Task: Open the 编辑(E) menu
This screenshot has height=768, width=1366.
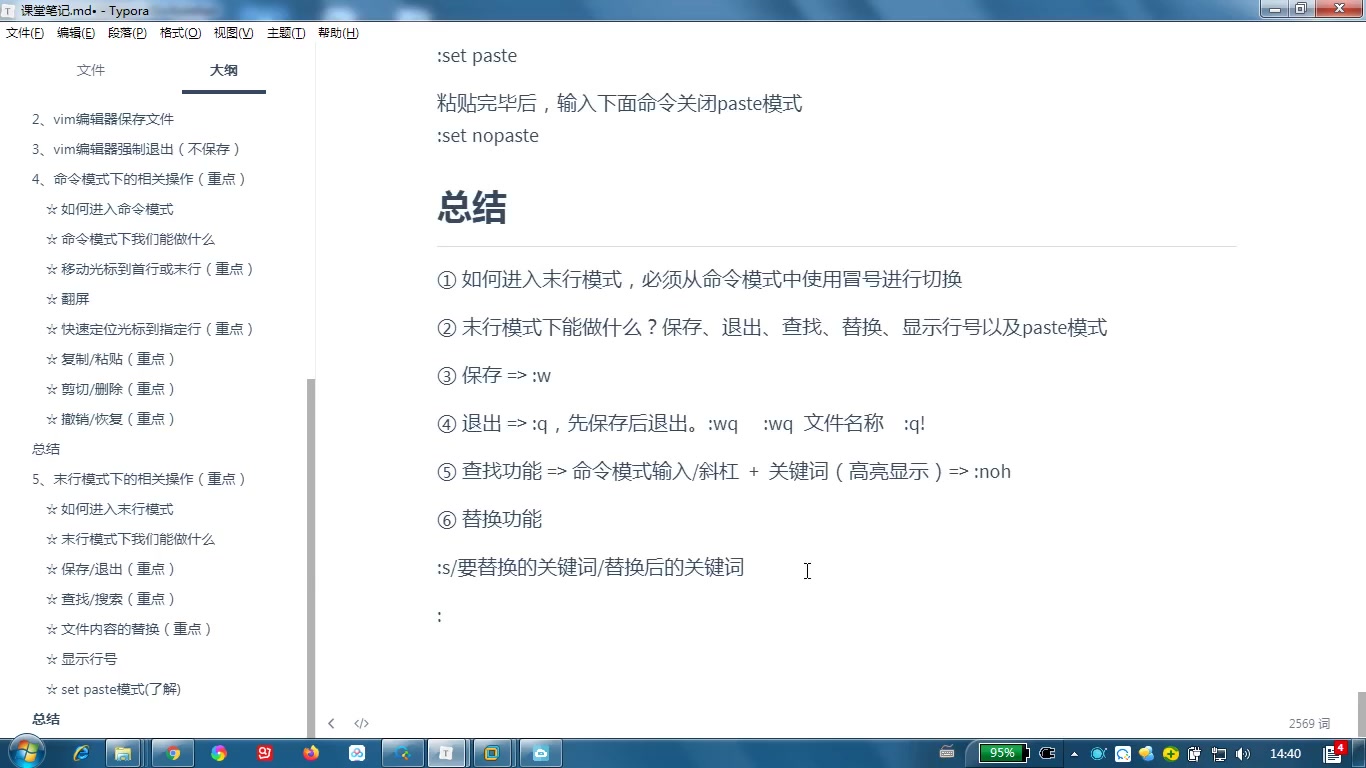Action: point(76,33)
